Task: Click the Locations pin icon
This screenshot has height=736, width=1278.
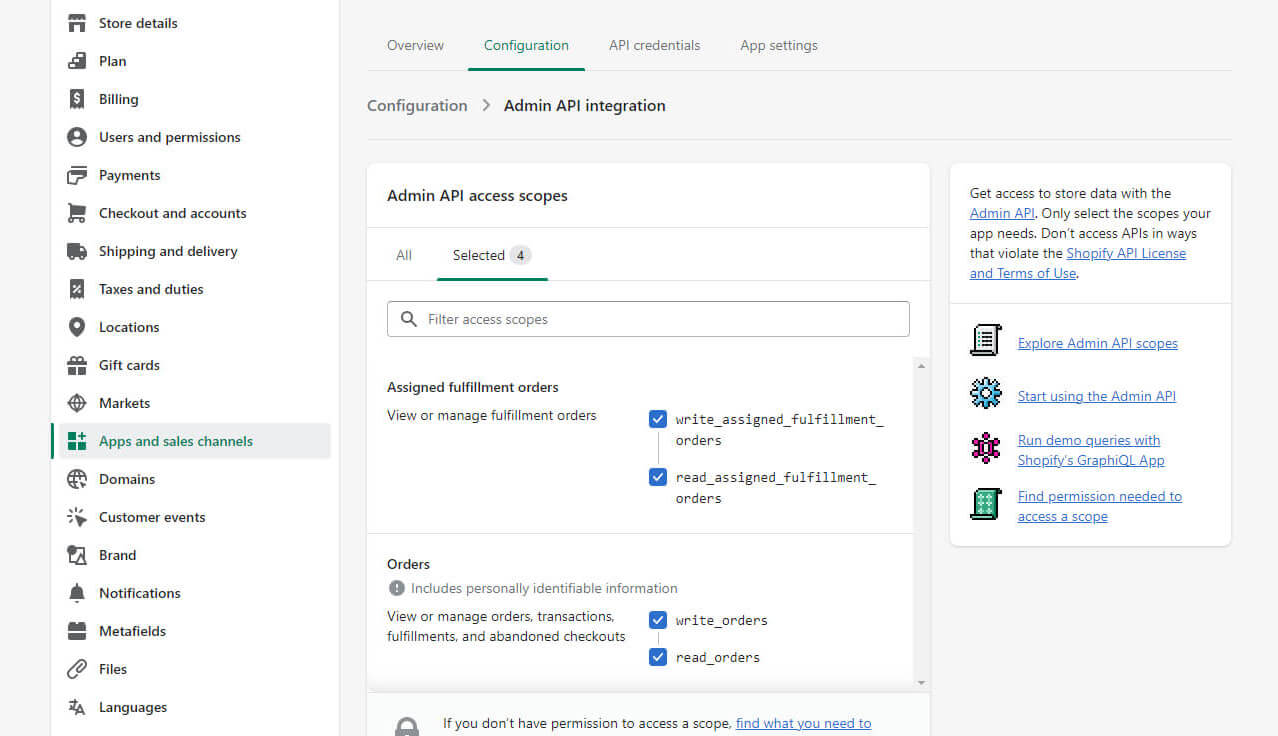Action: [77, 327]
